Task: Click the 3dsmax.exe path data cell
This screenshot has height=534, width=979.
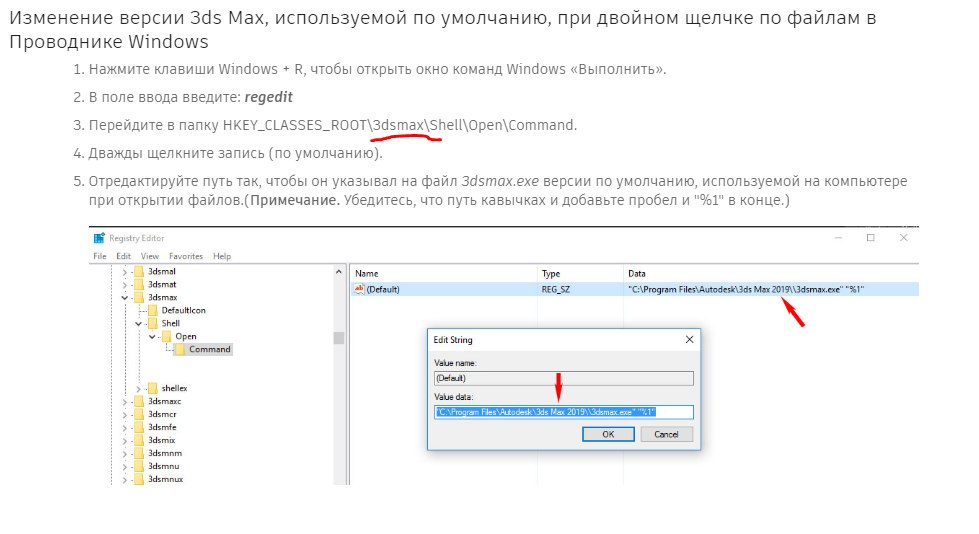Action: [746, 289]
